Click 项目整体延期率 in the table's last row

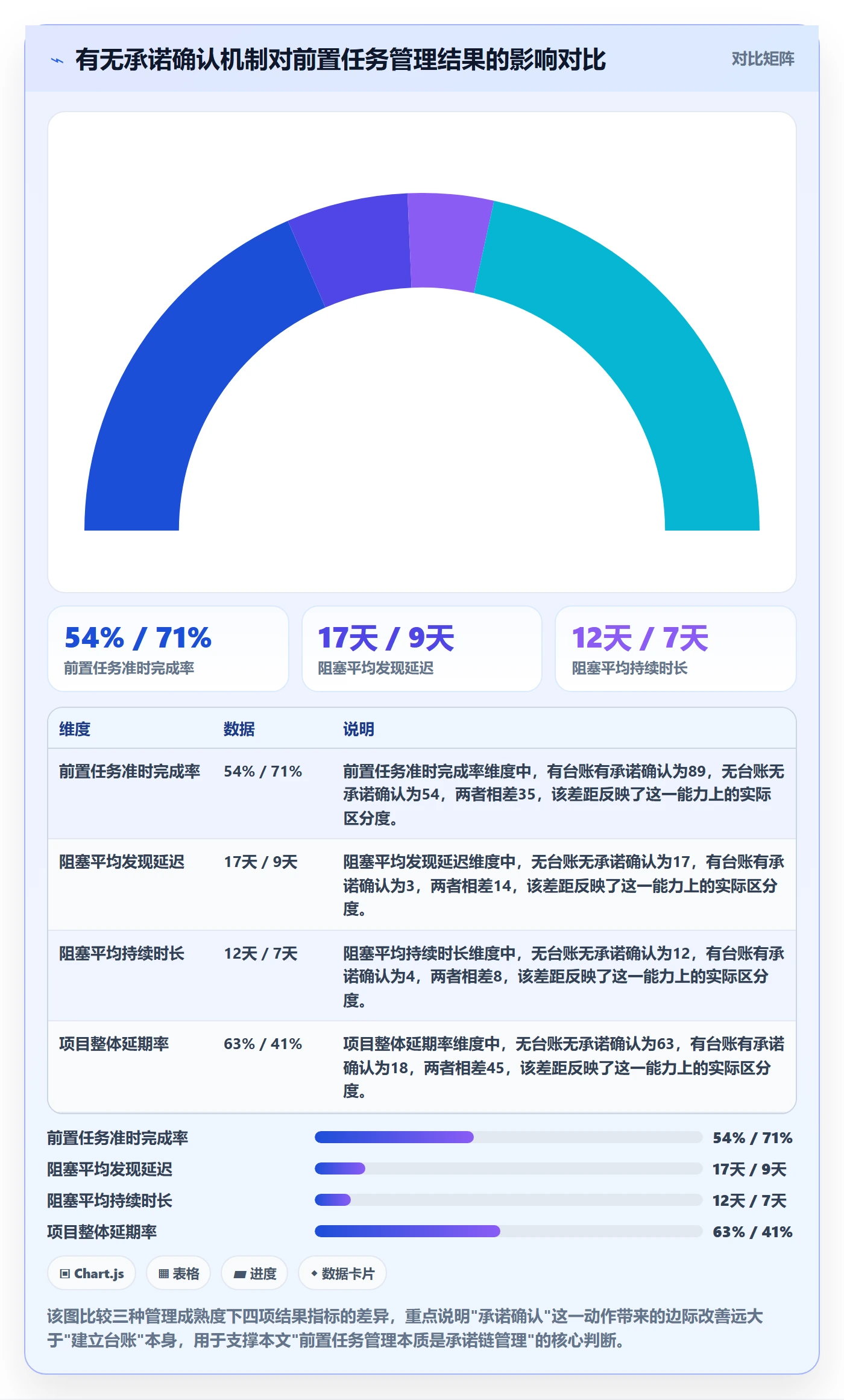(x=114, y=1044)
